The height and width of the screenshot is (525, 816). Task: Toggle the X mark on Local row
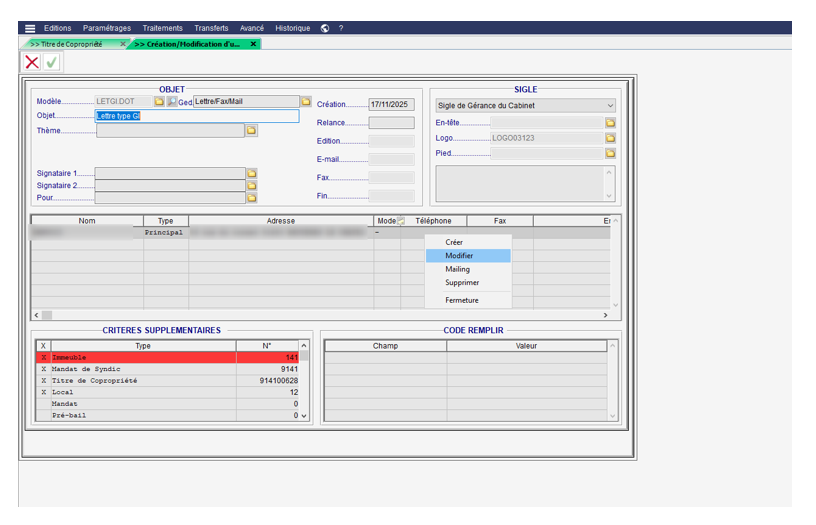point(43,392)
